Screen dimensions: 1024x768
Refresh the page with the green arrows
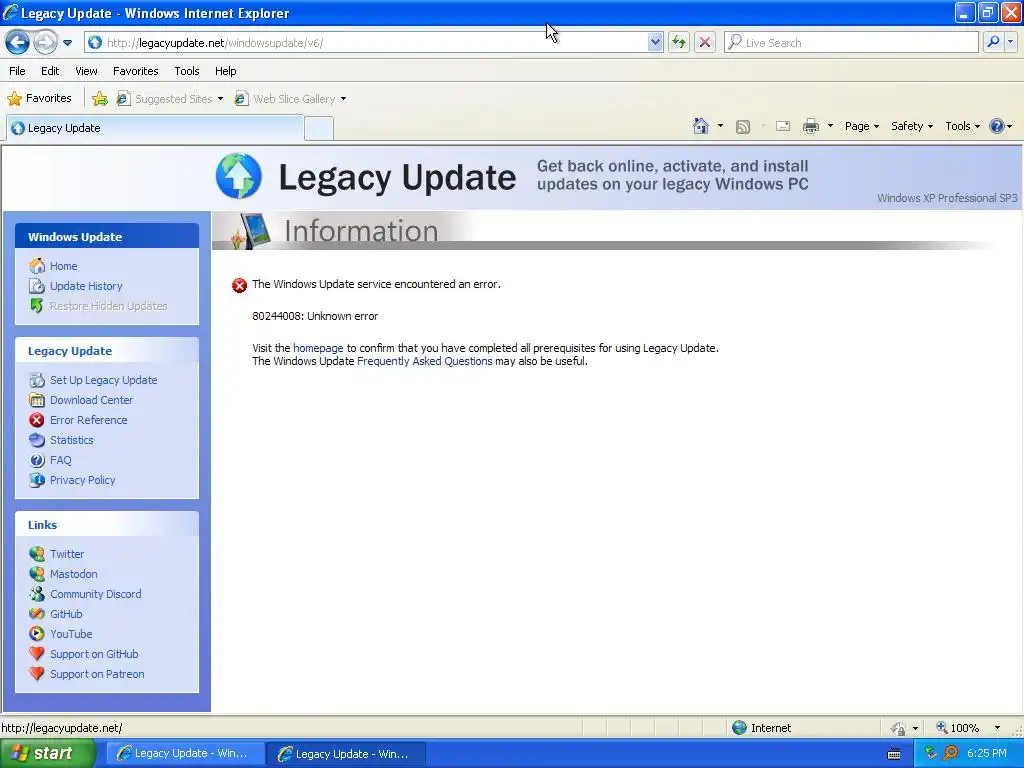679,42
